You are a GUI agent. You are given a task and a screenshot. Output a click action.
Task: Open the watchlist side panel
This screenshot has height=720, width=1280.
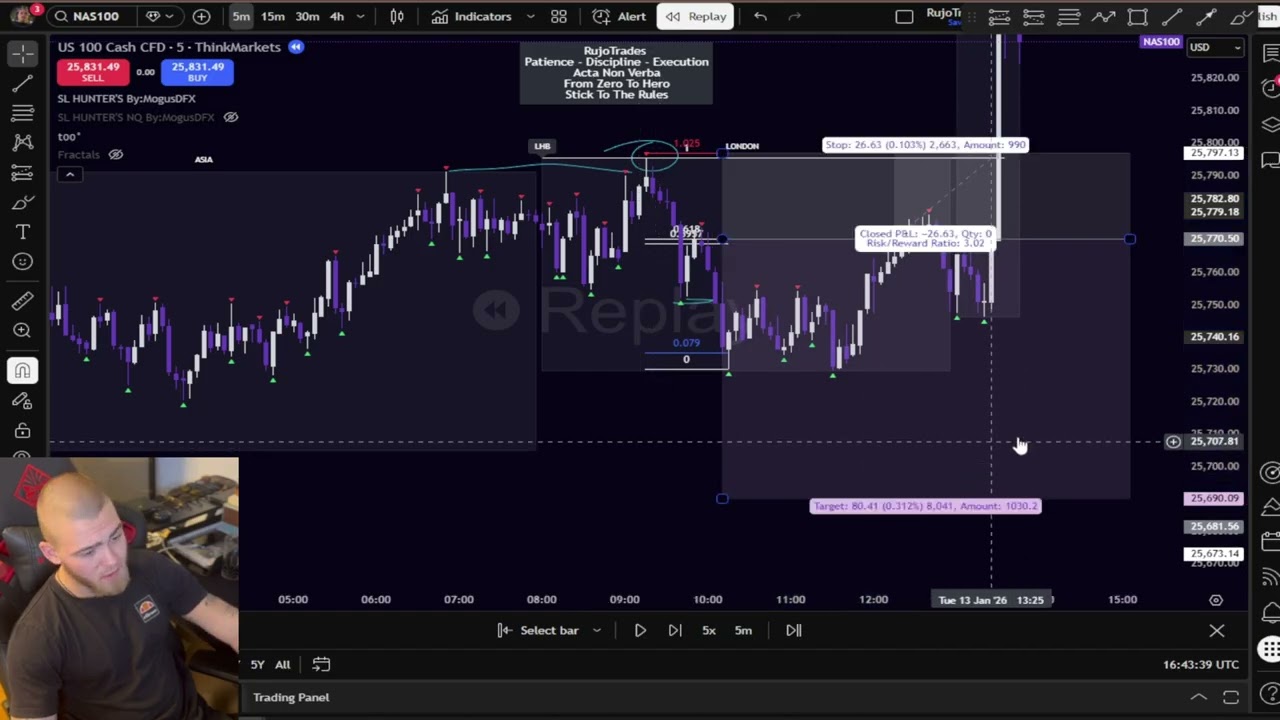click(x=1270, y=54)
